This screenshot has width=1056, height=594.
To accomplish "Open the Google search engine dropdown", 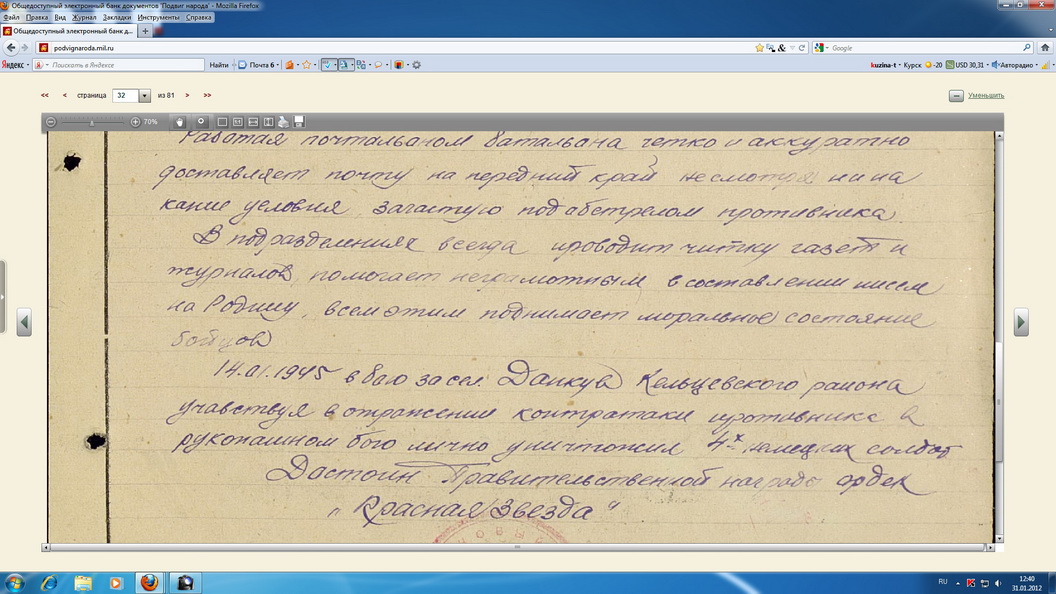I will tap(821, 47).
